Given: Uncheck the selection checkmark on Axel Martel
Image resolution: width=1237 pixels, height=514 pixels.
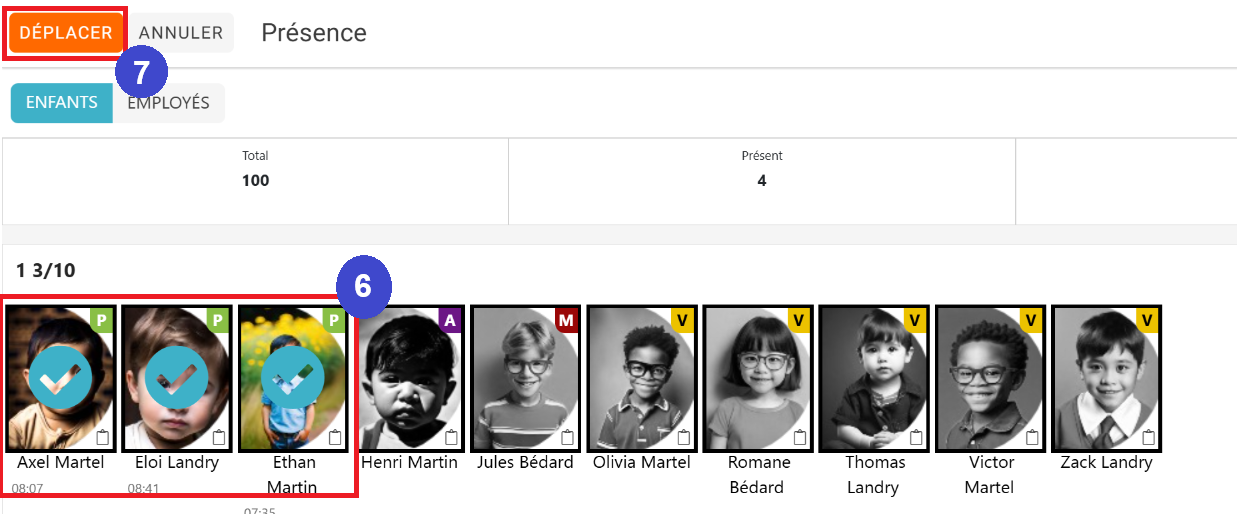Looking at the screenshot, I should pos(60,378).
